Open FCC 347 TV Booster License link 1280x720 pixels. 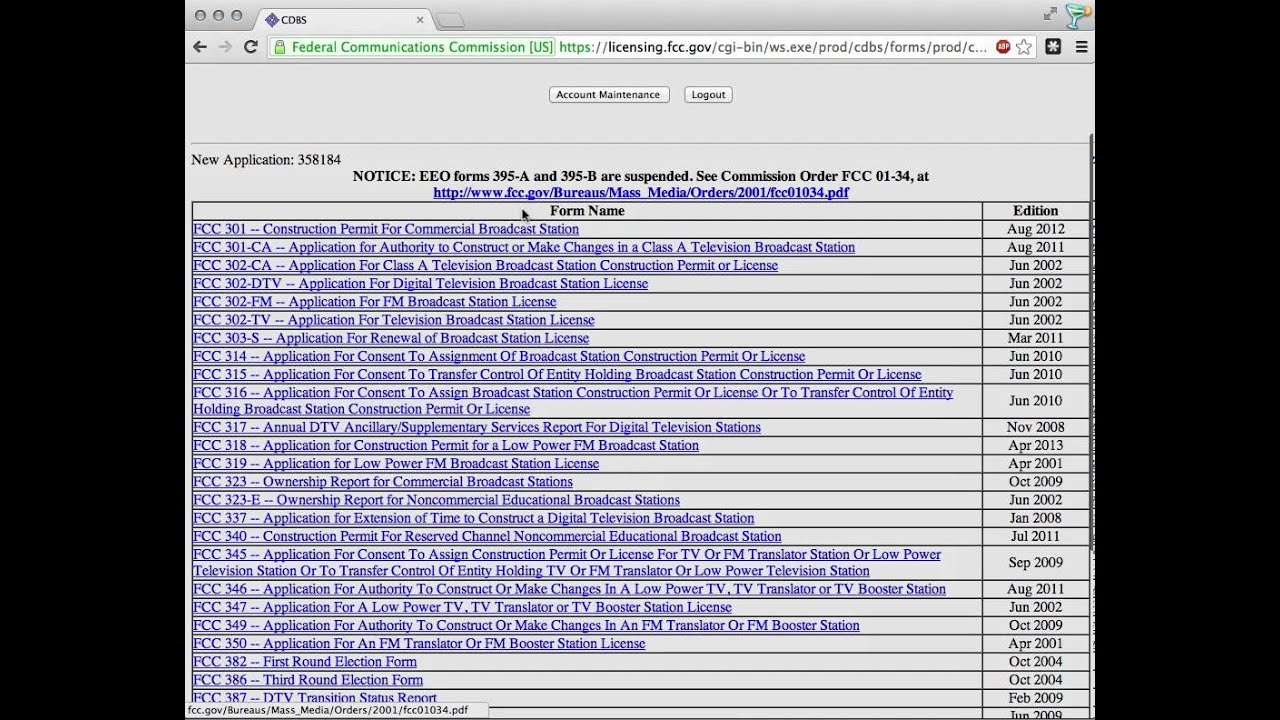point(462,607)
